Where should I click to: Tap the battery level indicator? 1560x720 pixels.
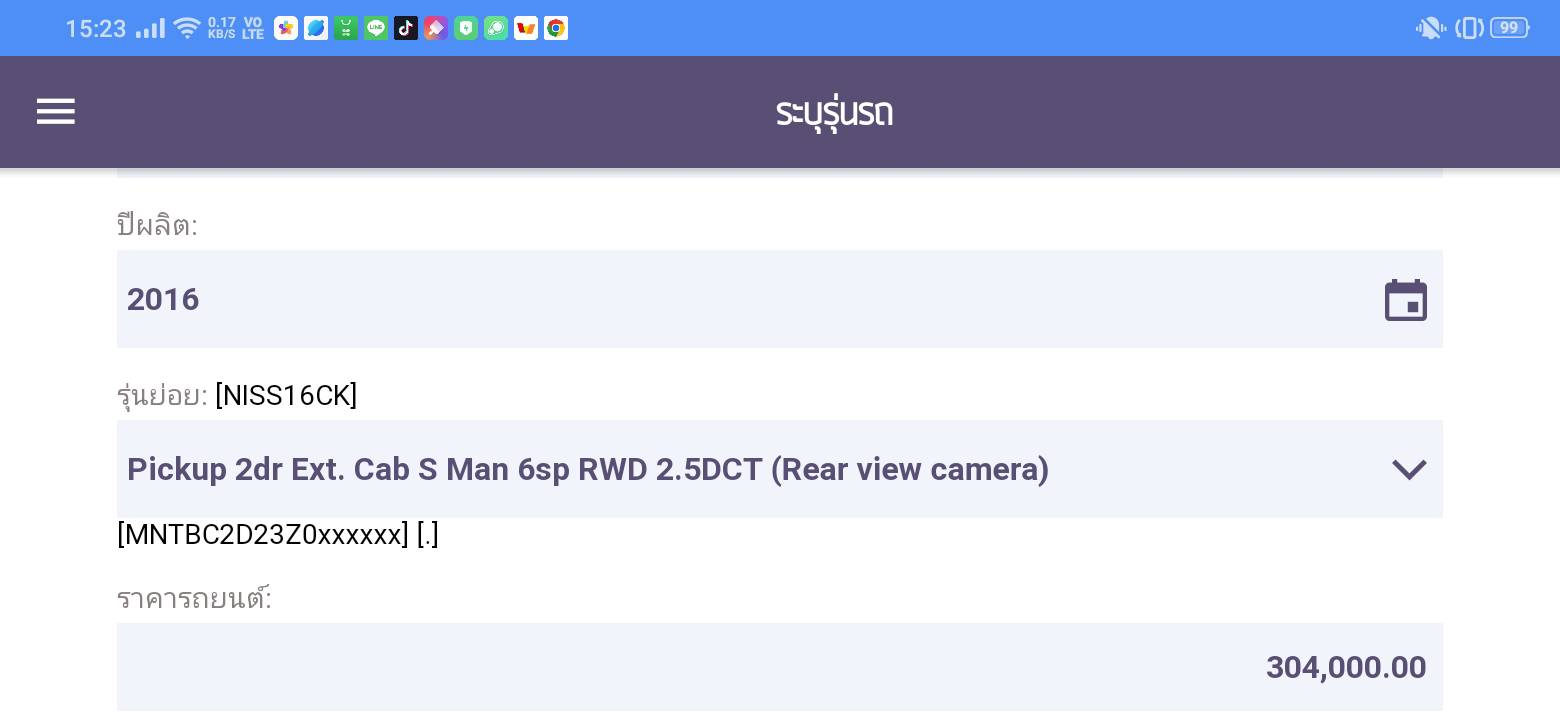[x=1509, y=28]
